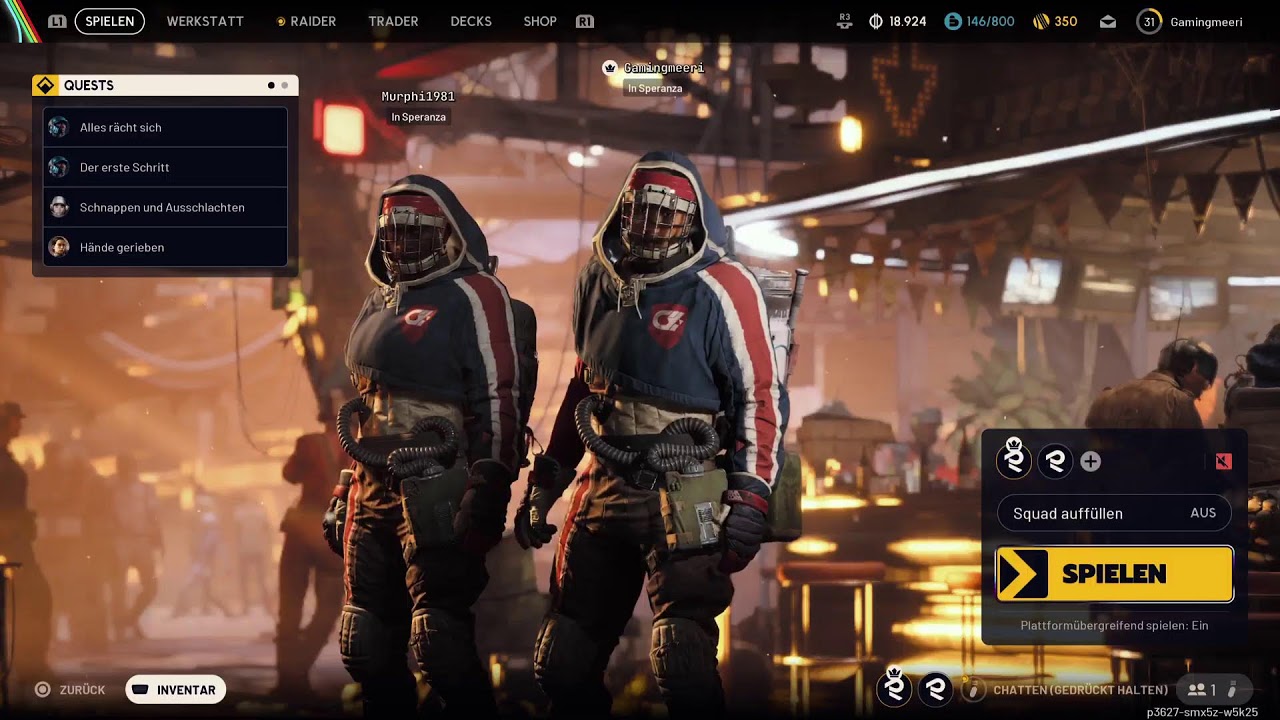Click the yellow QUESTS diamond icon

45,85
